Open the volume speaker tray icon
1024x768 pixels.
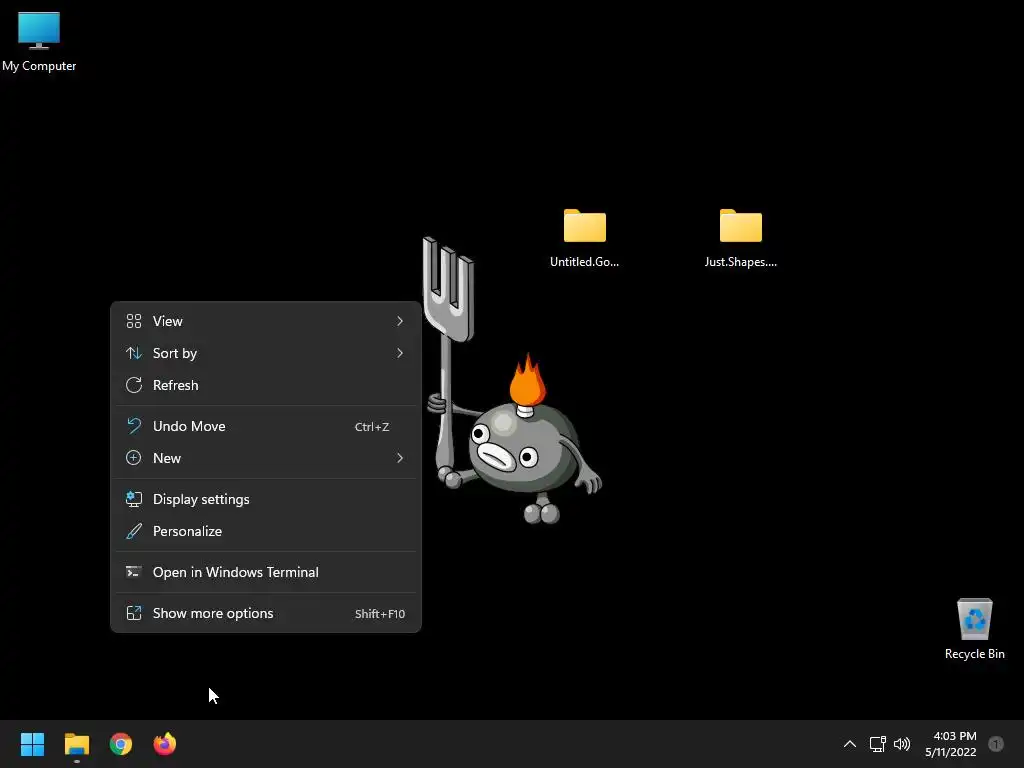(x=902, y=744)
